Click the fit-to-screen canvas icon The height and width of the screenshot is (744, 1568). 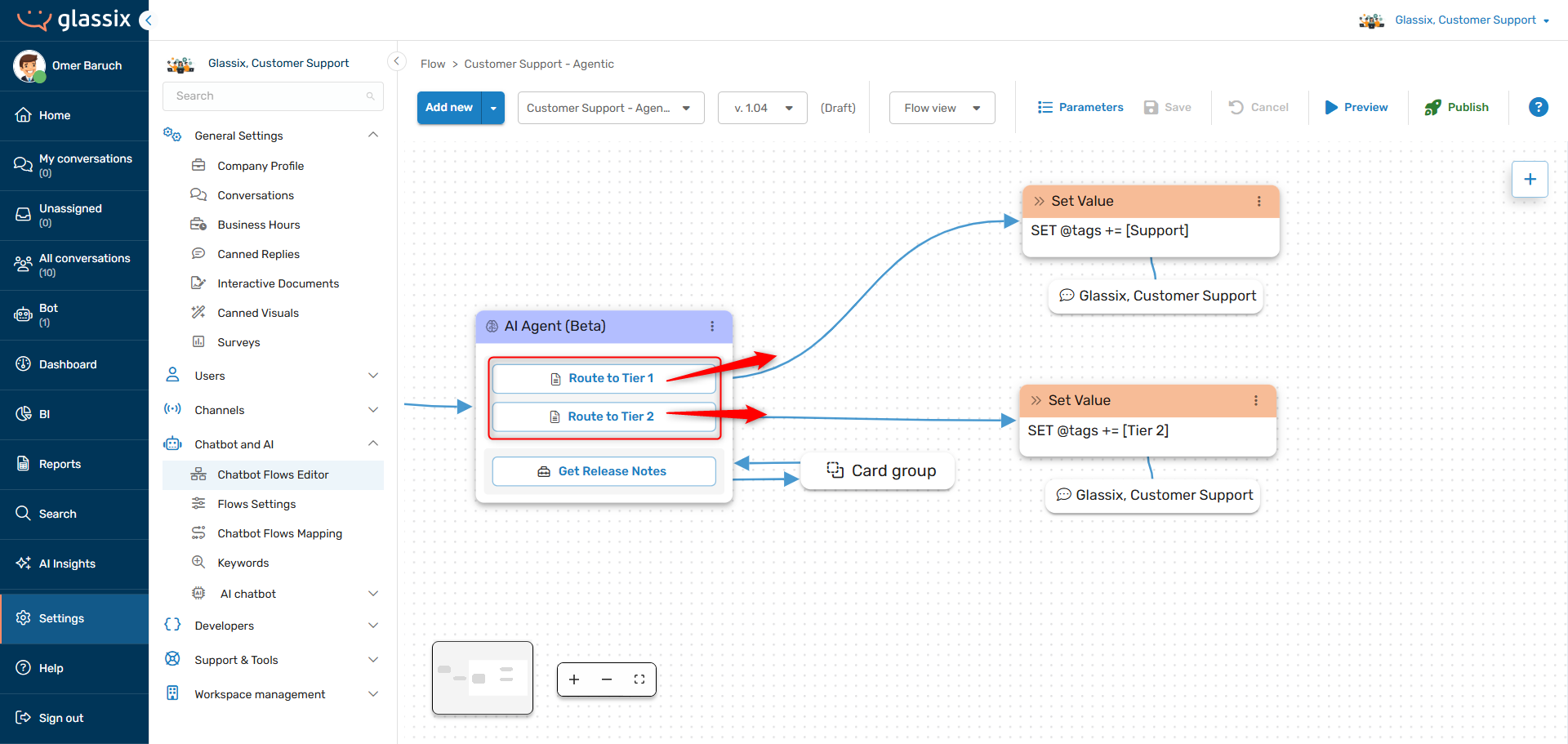639,679
